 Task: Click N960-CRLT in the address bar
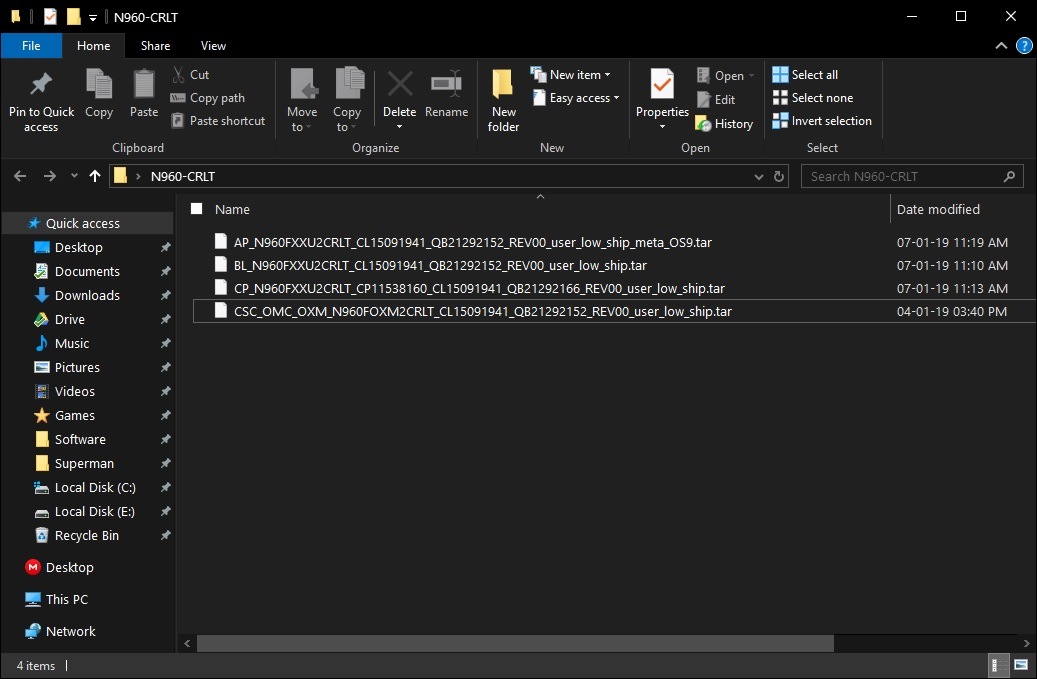(x=183, y=177)
